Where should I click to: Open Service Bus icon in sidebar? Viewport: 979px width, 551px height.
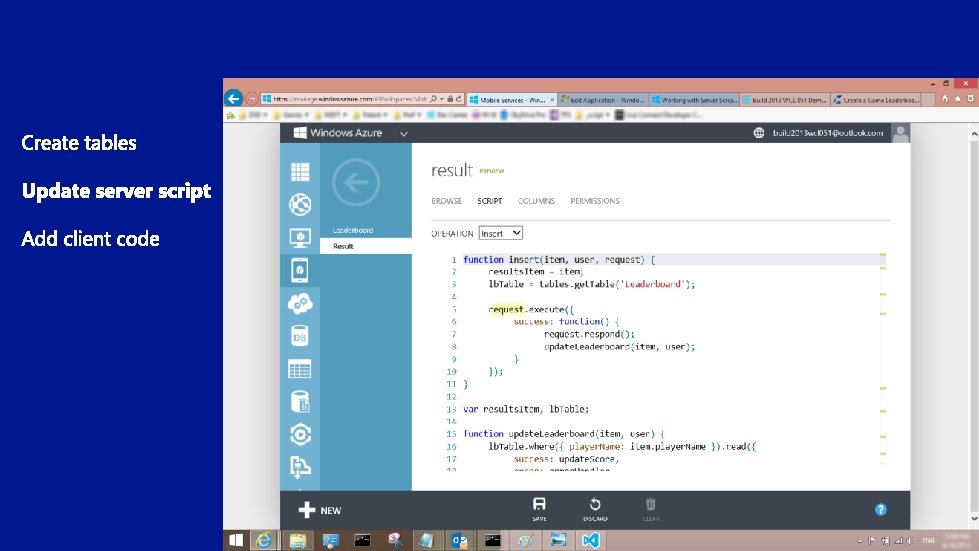[300, 467]
